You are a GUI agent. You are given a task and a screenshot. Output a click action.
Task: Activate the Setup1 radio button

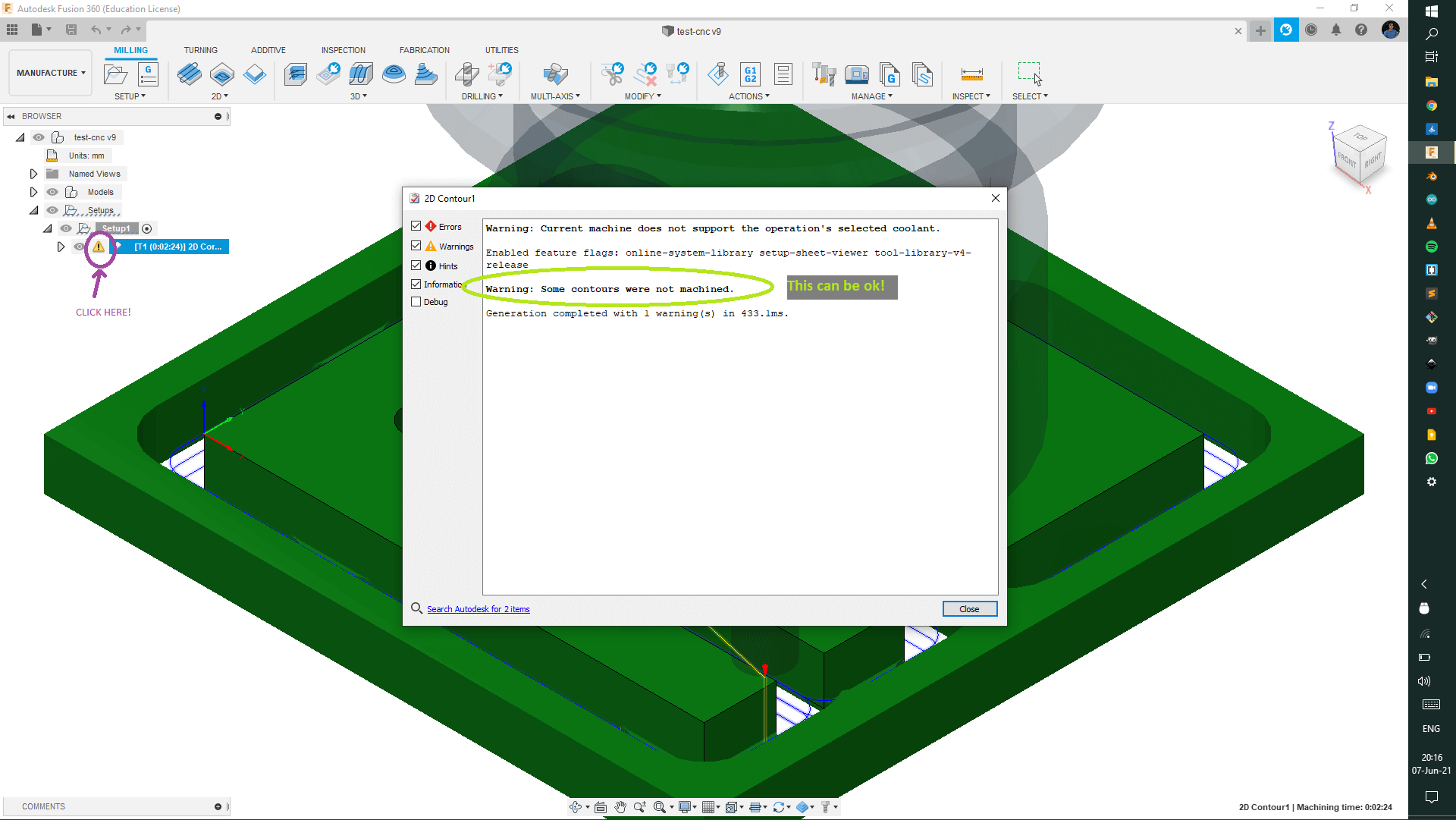coord(147,228)
